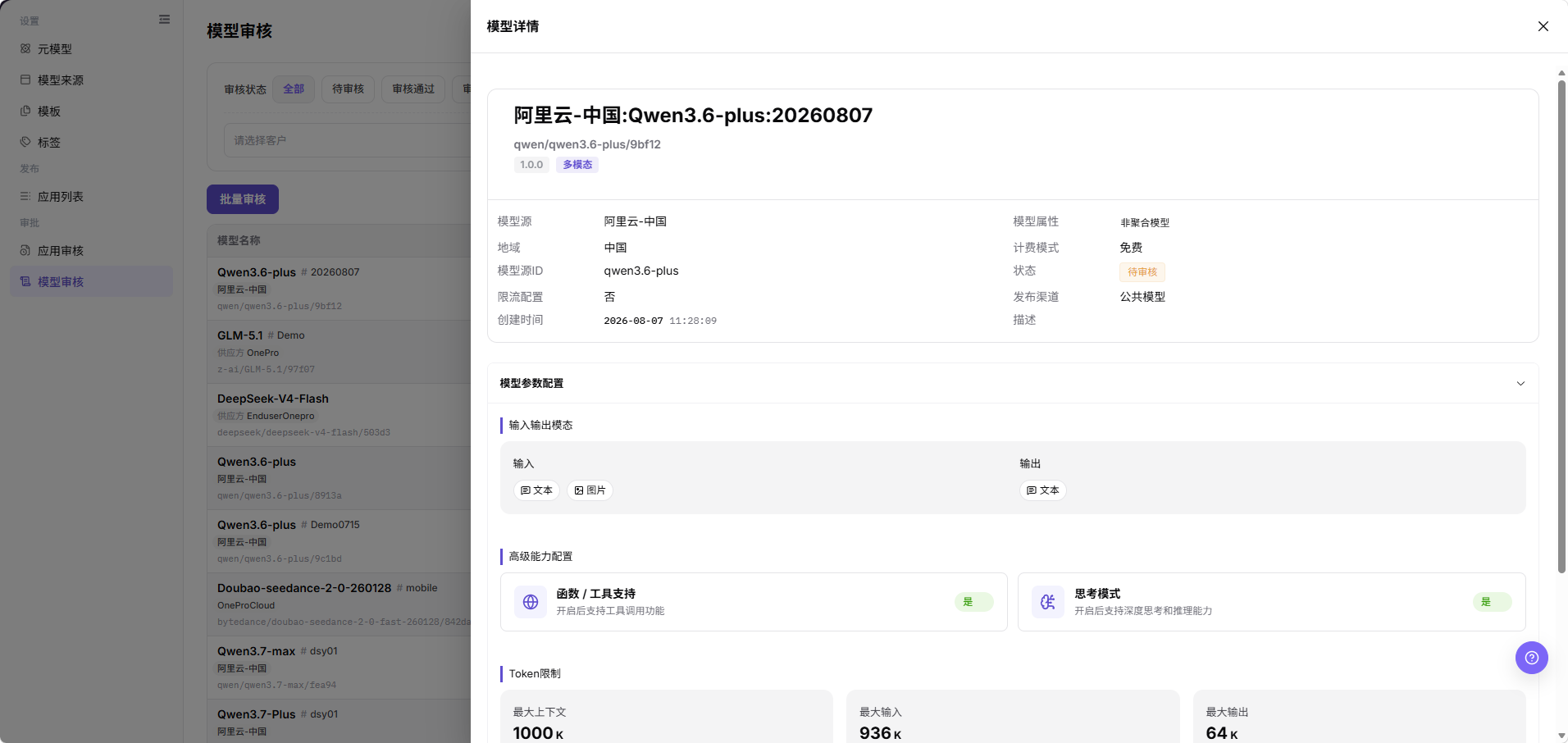The width and height of the screenshot is (1568, 743).
Task: Click the 应用列表 sidebar icon
Action: pos(25,197)
